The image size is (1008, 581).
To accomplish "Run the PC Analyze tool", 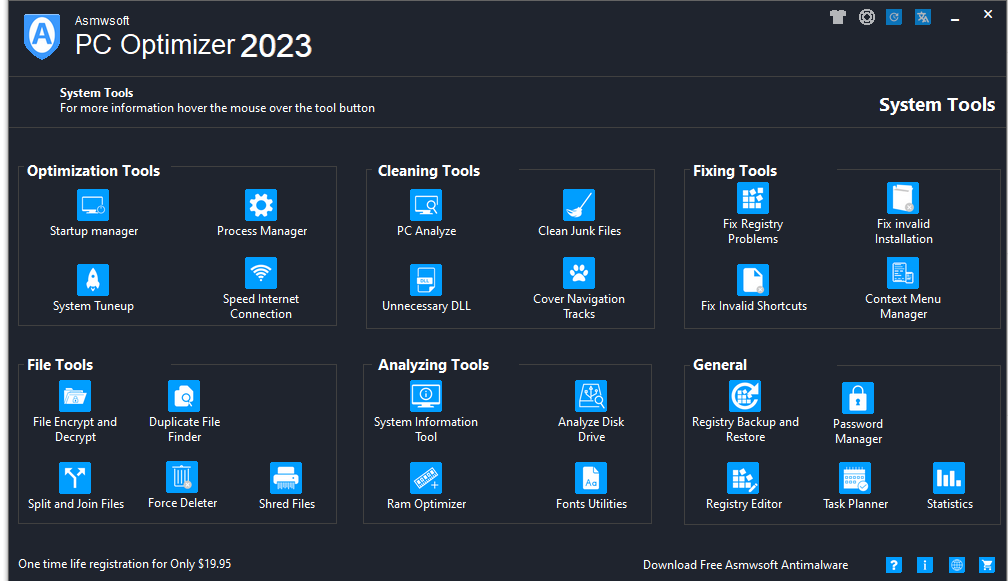I will tap(426, 205).
